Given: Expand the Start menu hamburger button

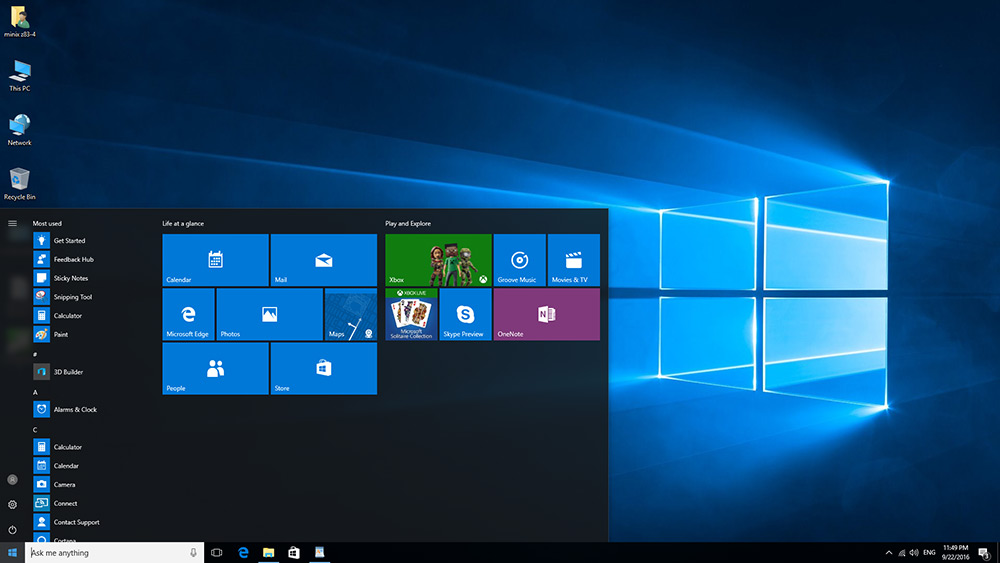Looking at the screenshot, I should tap(12, 223).
